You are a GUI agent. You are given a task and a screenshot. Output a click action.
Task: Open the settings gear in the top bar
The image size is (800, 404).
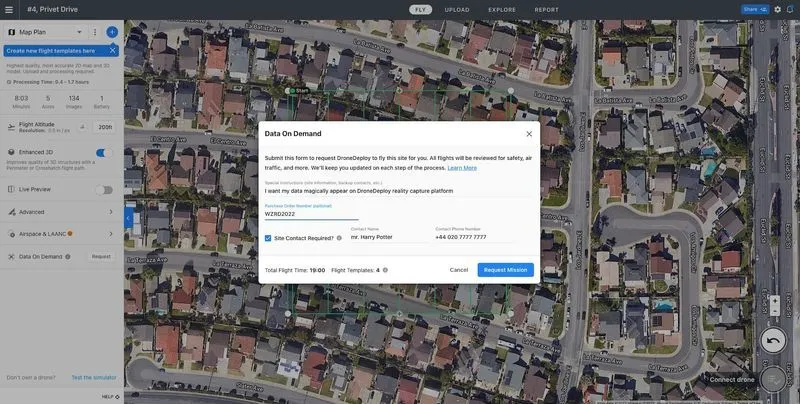pyautogui.click(x=778, y=9)
